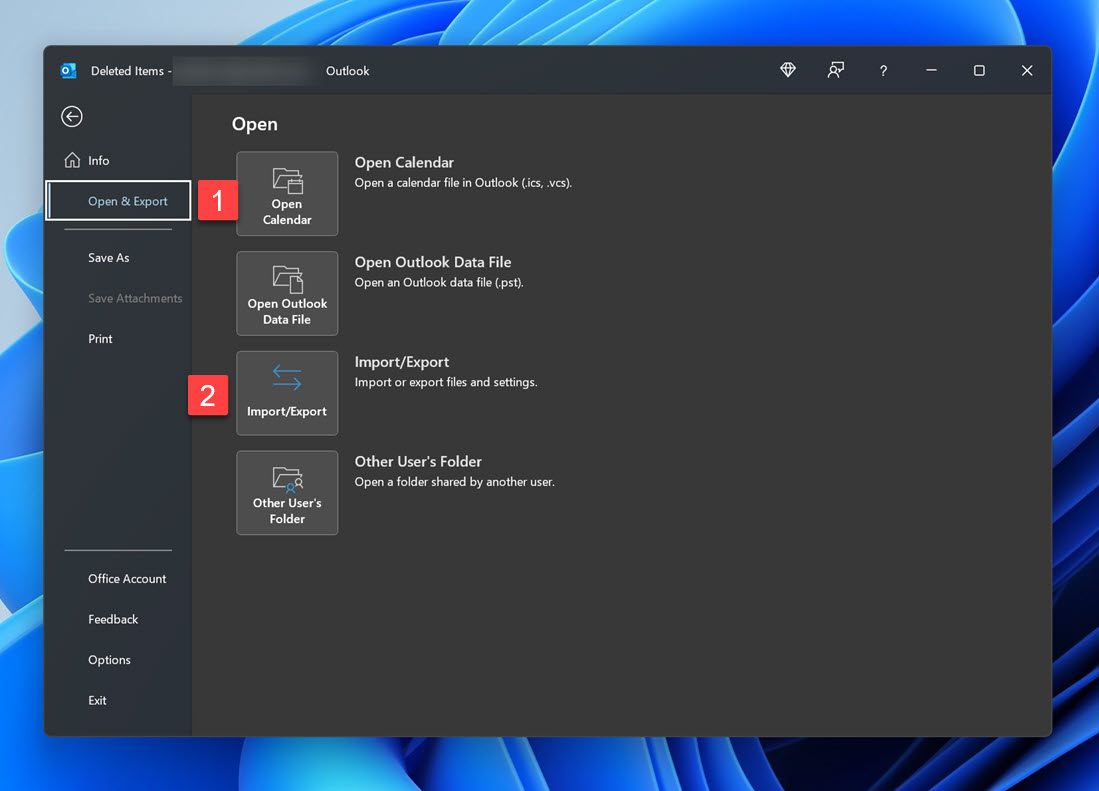Click 'Import or export files and settings.' text

(446, 383)
